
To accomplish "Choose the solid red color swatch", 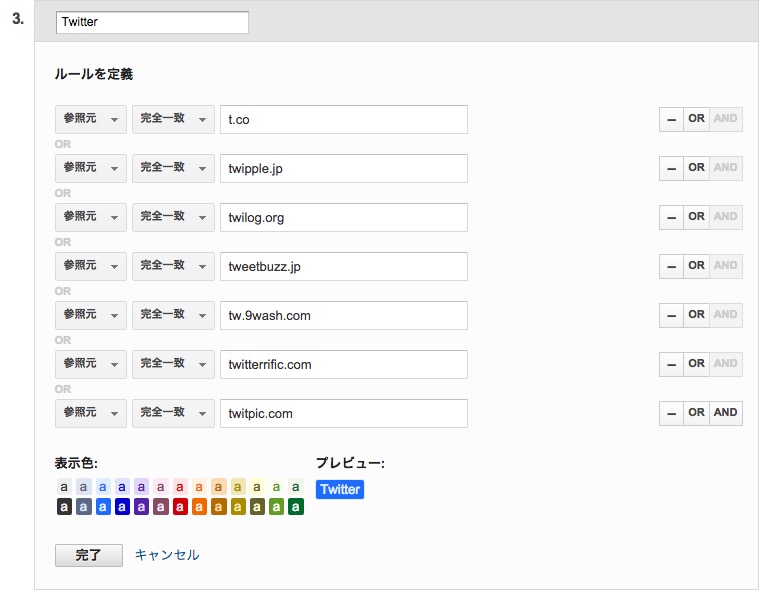I will tap(180, 507).
